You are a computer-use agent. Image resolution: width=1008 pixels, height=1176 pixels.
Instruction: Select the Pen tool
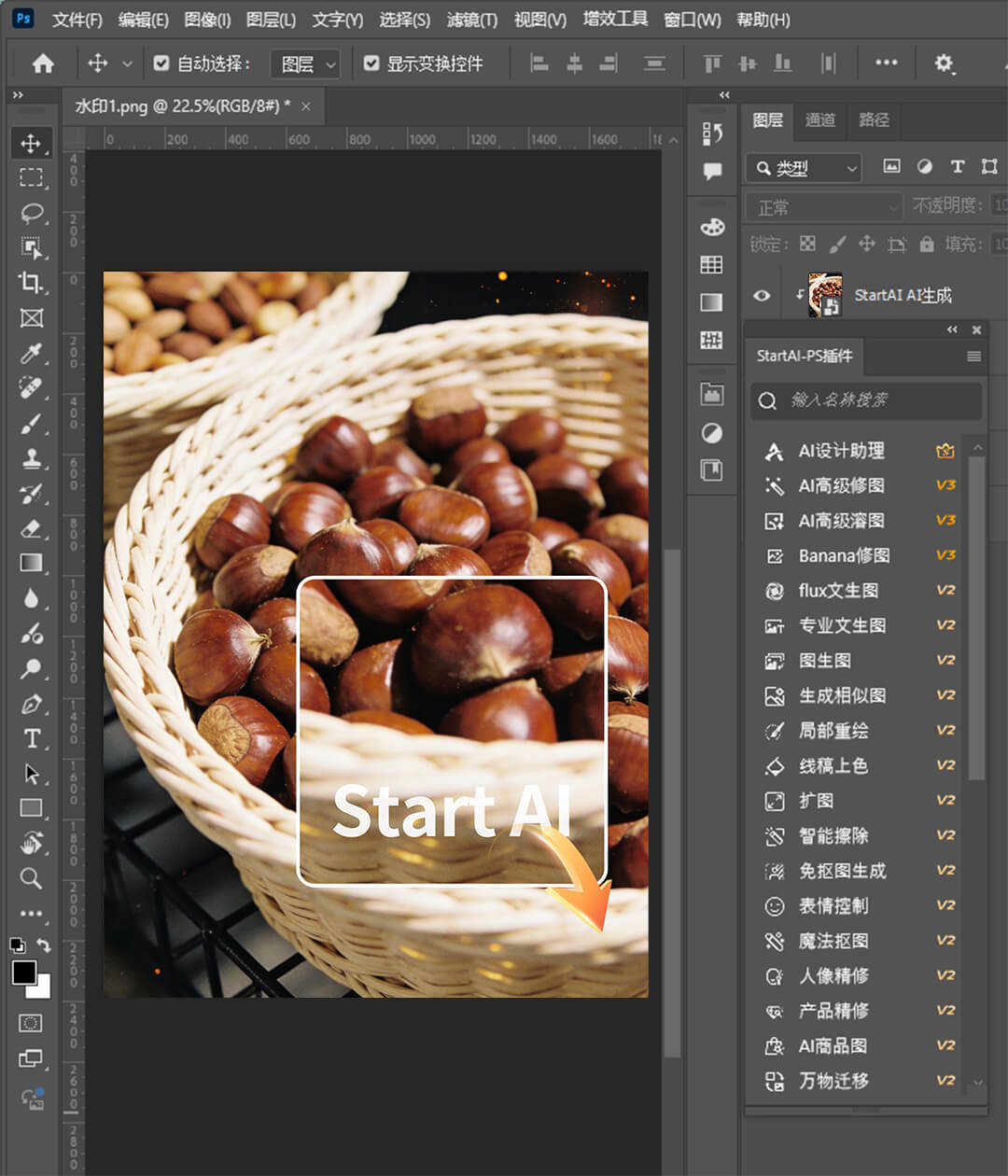click(x=31, y=704)
